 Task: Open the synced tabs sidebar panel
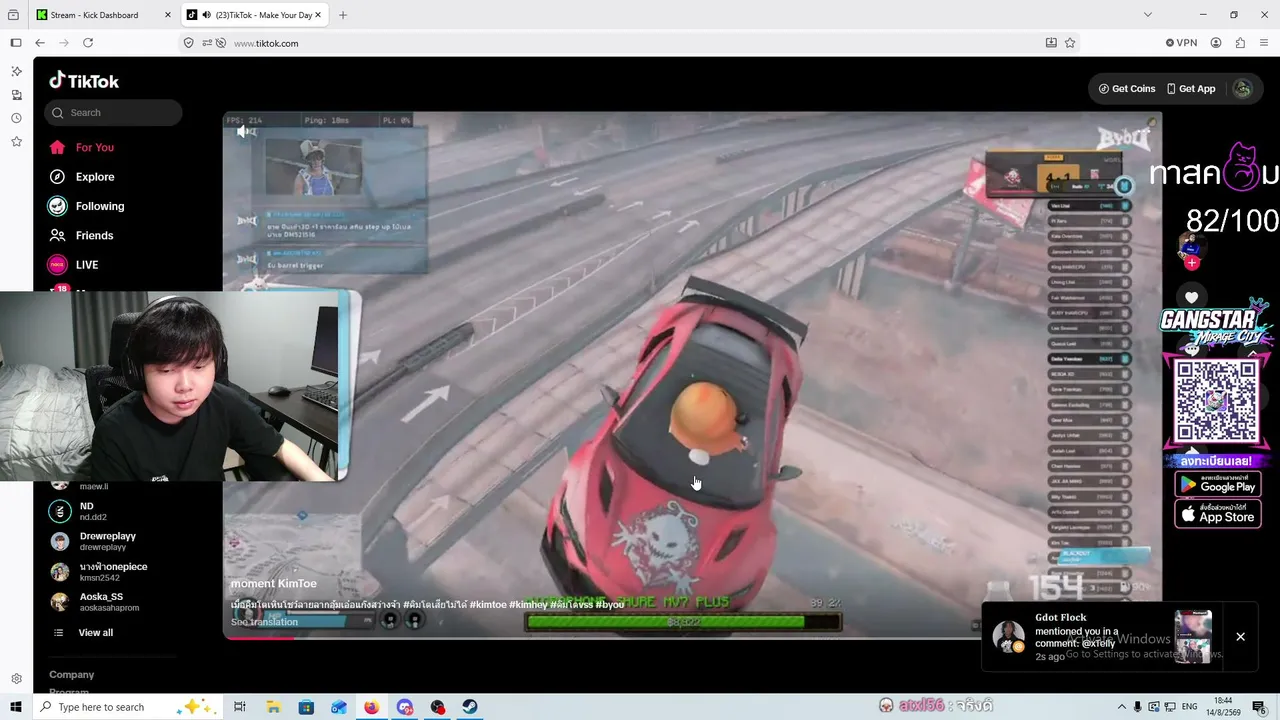point(16,95)
